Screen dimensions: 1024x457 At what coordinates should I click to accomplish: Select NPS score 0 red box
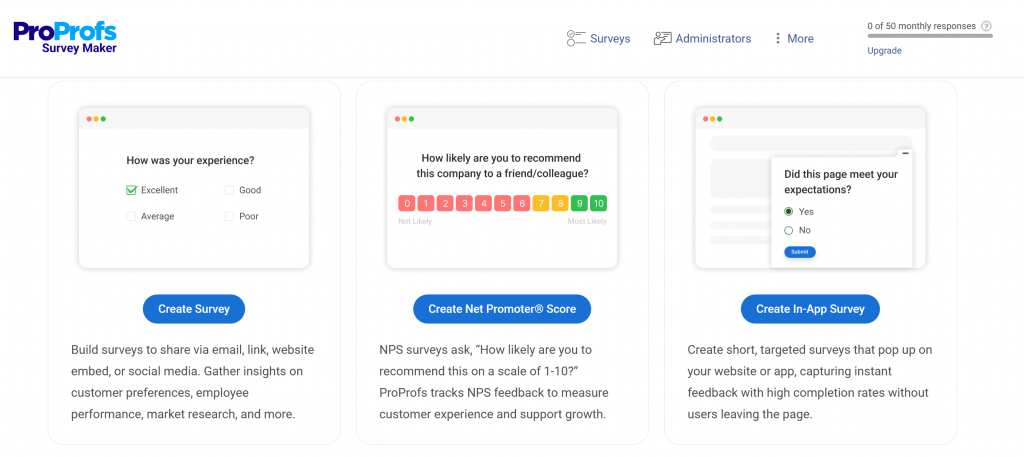click(x=407, y=203)
